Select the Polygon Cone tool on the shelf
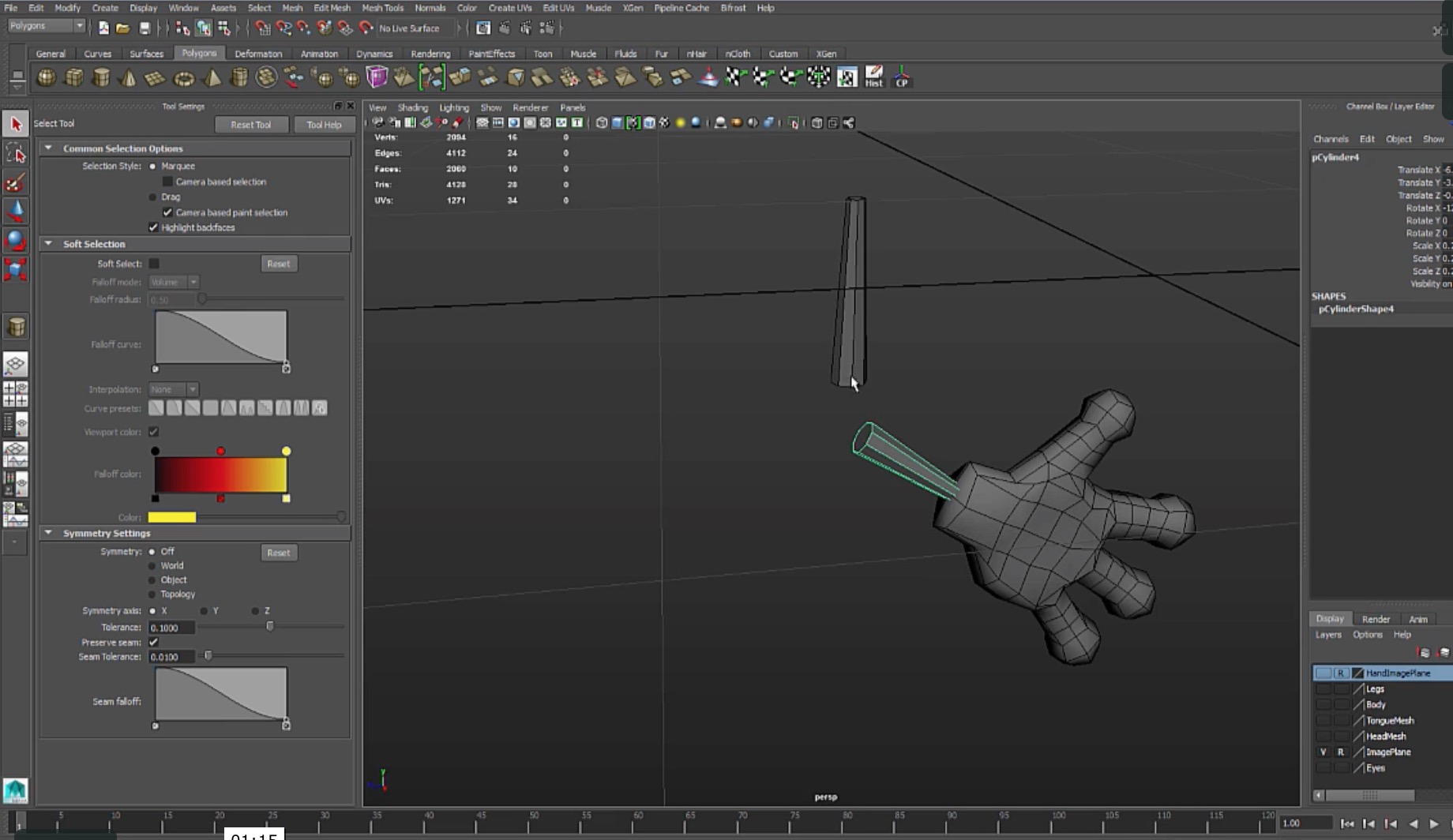The width and height of the screenshot is (1453, 840). (128, 77)
